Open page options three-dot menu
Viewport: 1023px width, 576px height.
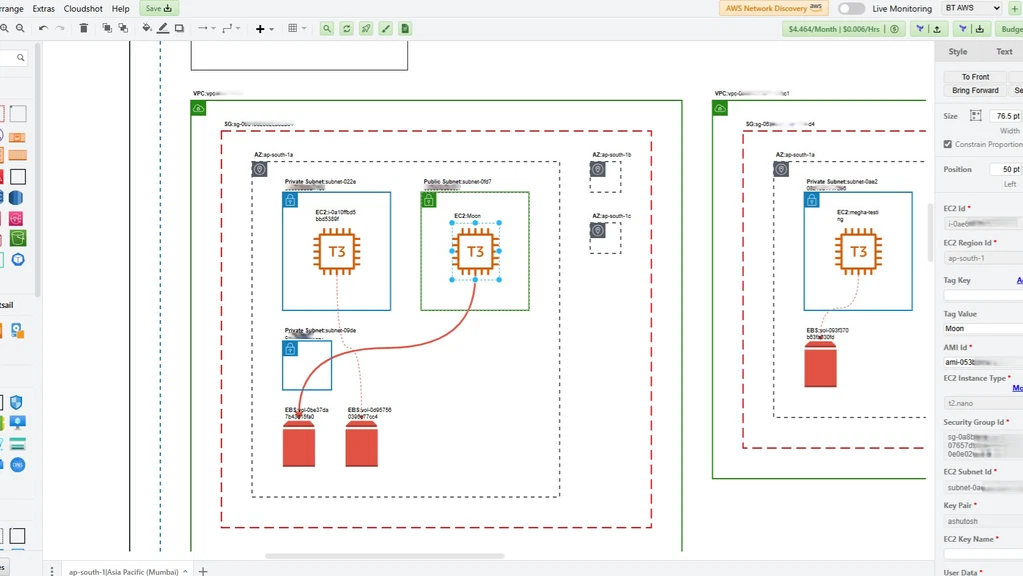click(52, 571)
